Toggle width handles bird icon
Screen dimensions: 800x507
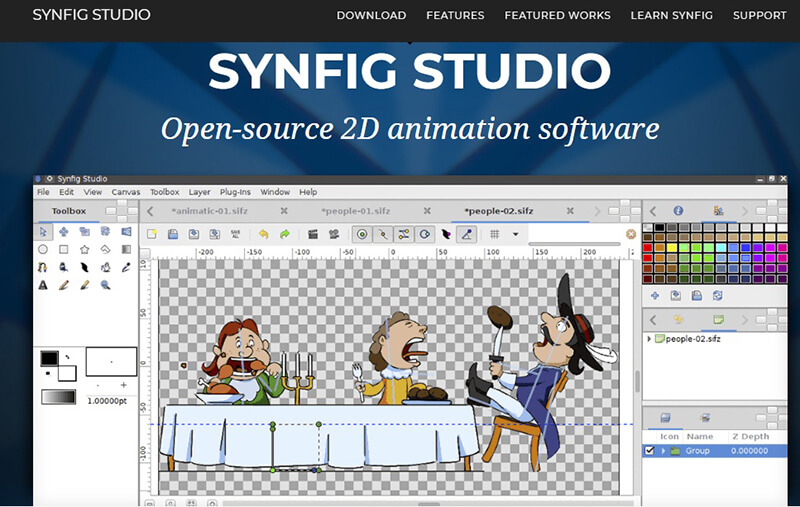click(446, 234)
